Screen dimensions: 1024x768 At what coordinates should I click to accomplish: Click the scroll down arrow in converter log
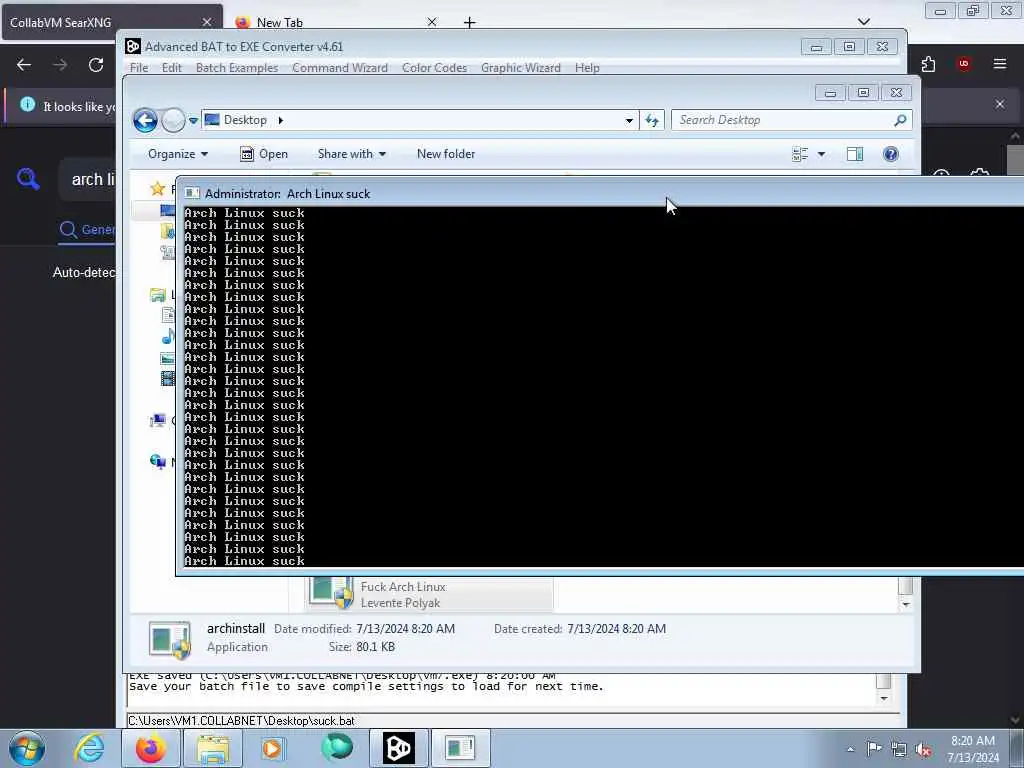point(884,698)
